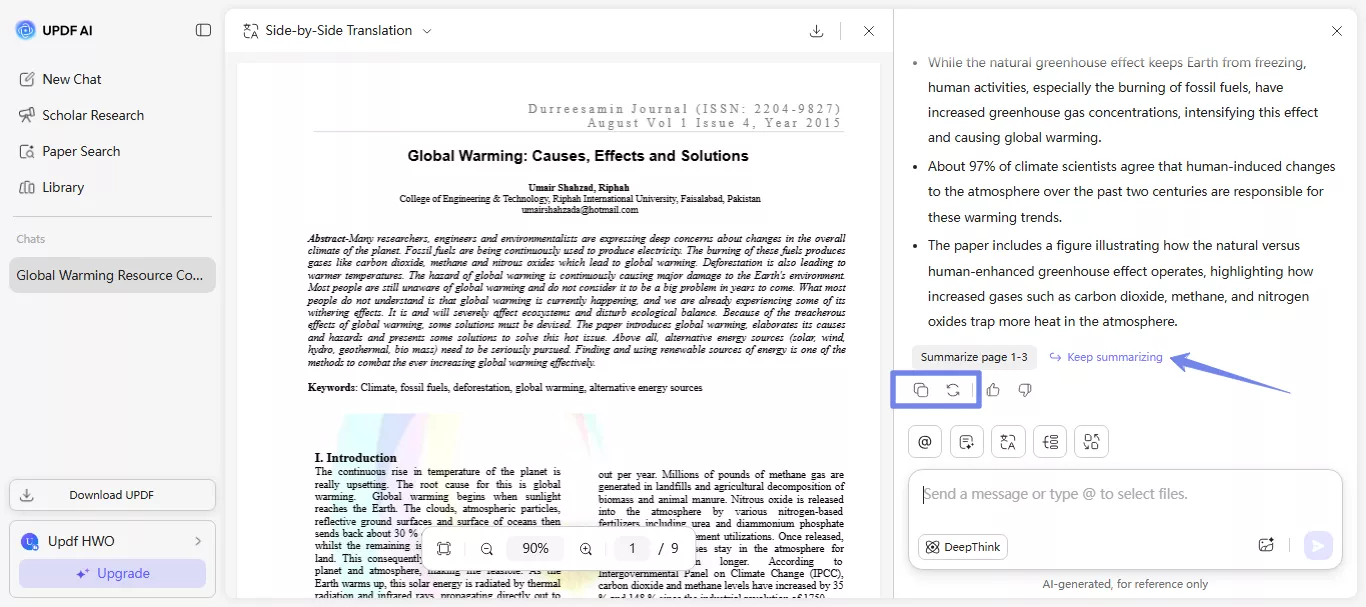
Task: Download the translated document
Action: 816,30
